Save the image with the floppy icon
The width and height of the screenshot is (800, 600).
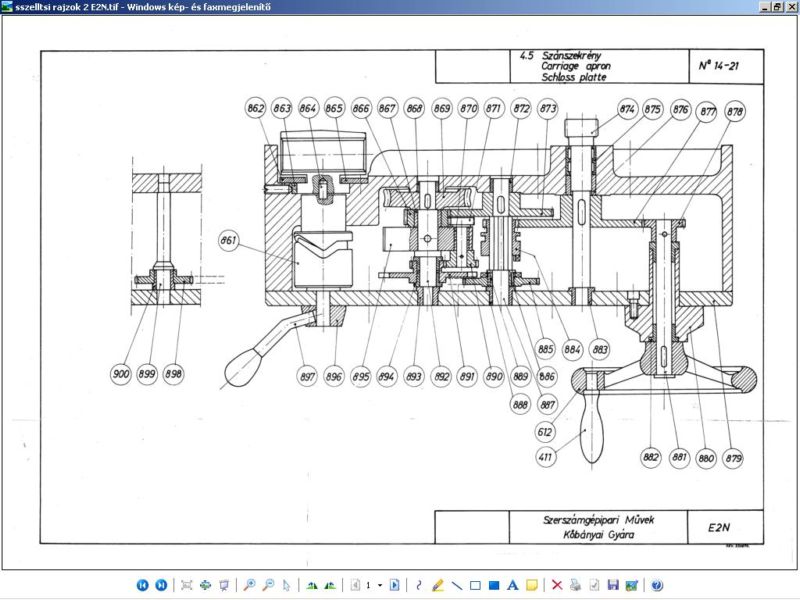[x=613, y=585]
